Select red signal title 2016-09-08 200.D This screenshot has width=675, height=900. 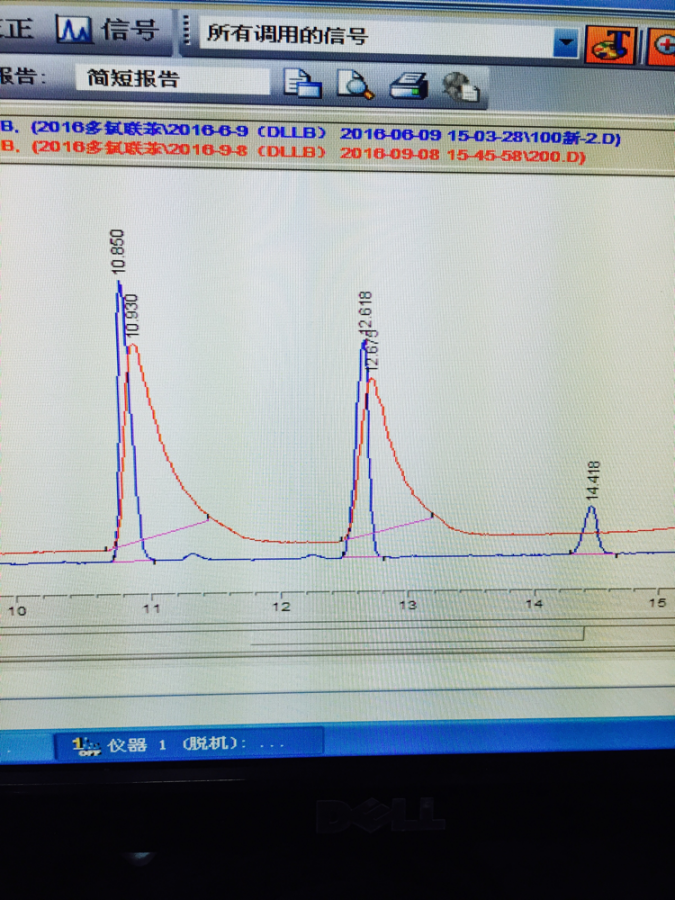click(293, 151)
